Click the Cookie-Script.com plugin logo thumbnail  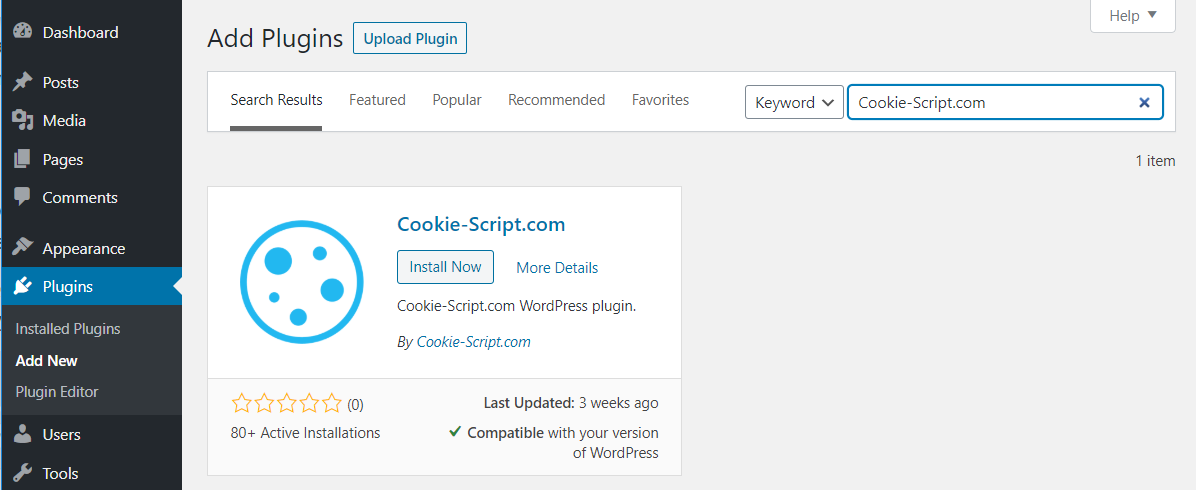(301, 282)
